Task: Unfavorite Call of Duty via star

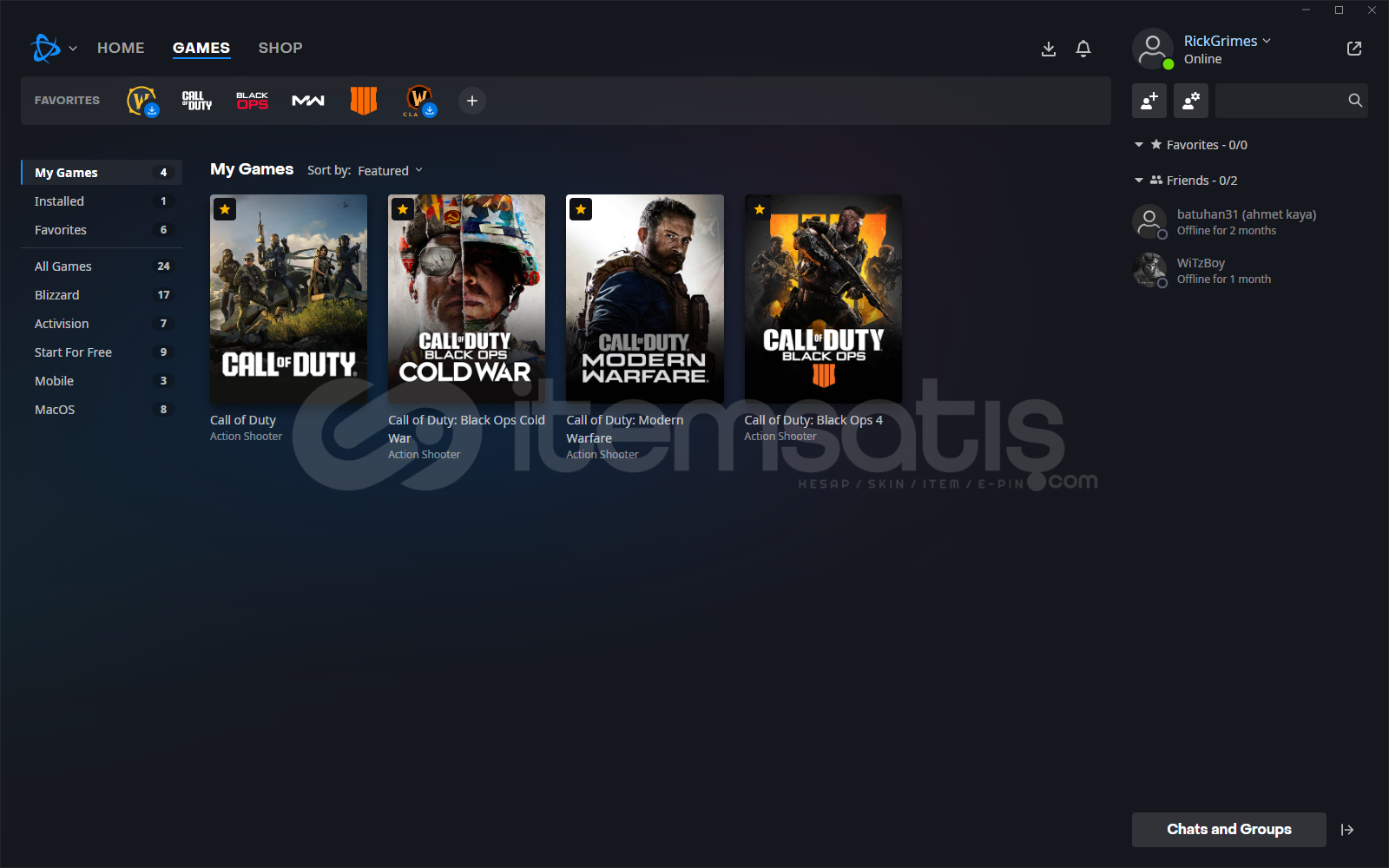Action: [x=225, y=209]
